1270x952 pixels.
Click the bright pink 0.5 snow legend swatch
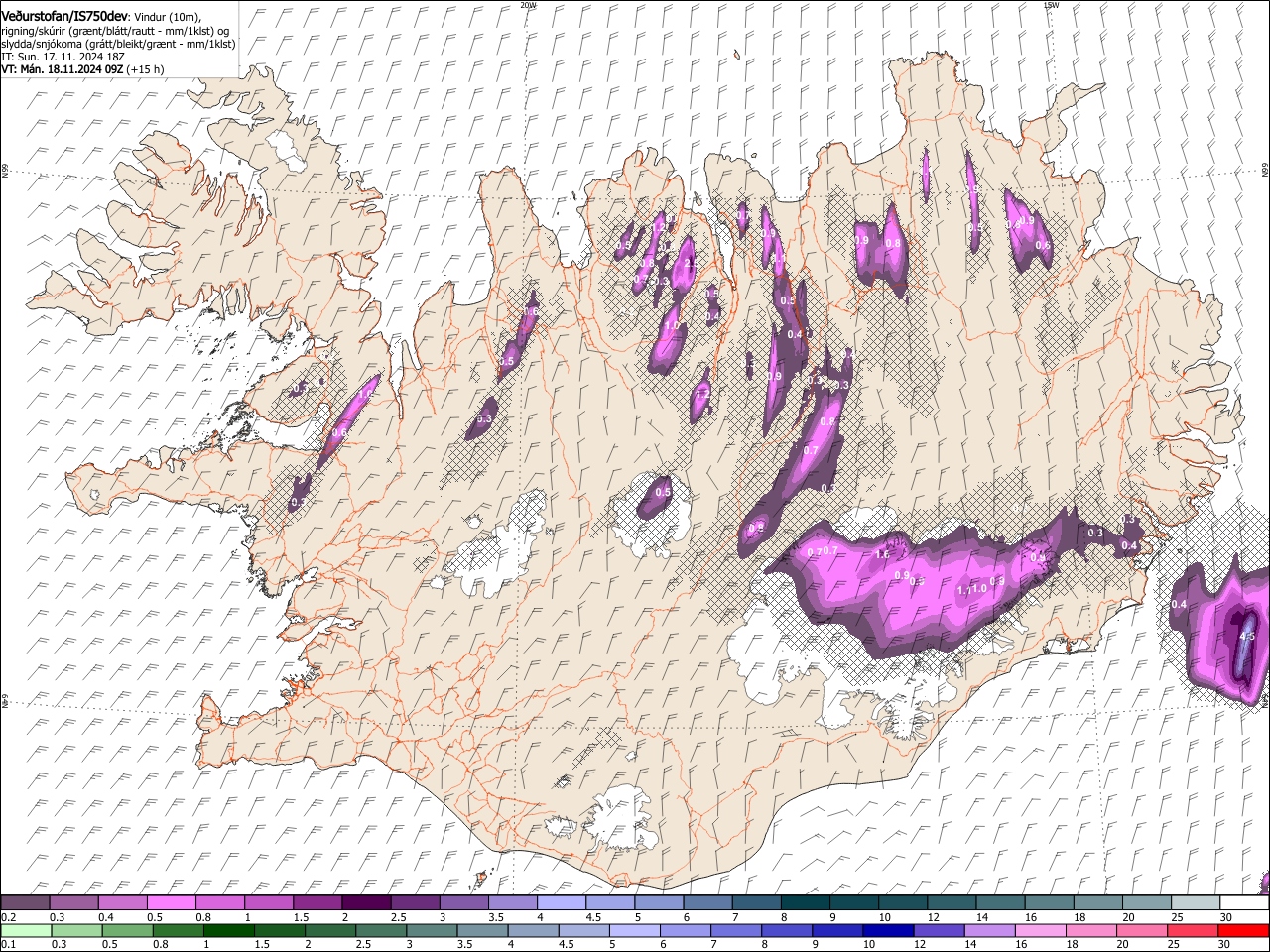coord(171,903)
